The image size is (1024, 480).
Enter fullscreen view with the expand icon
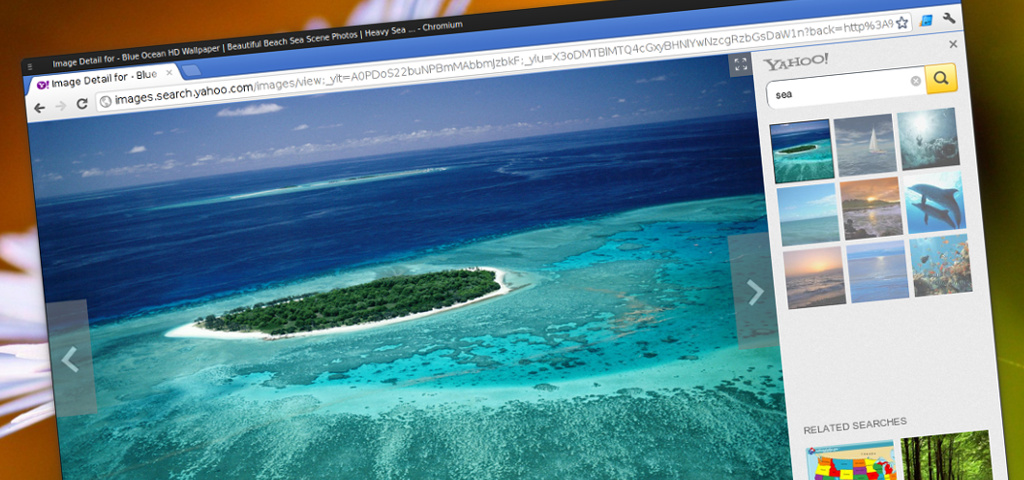[x=741, y=65]
